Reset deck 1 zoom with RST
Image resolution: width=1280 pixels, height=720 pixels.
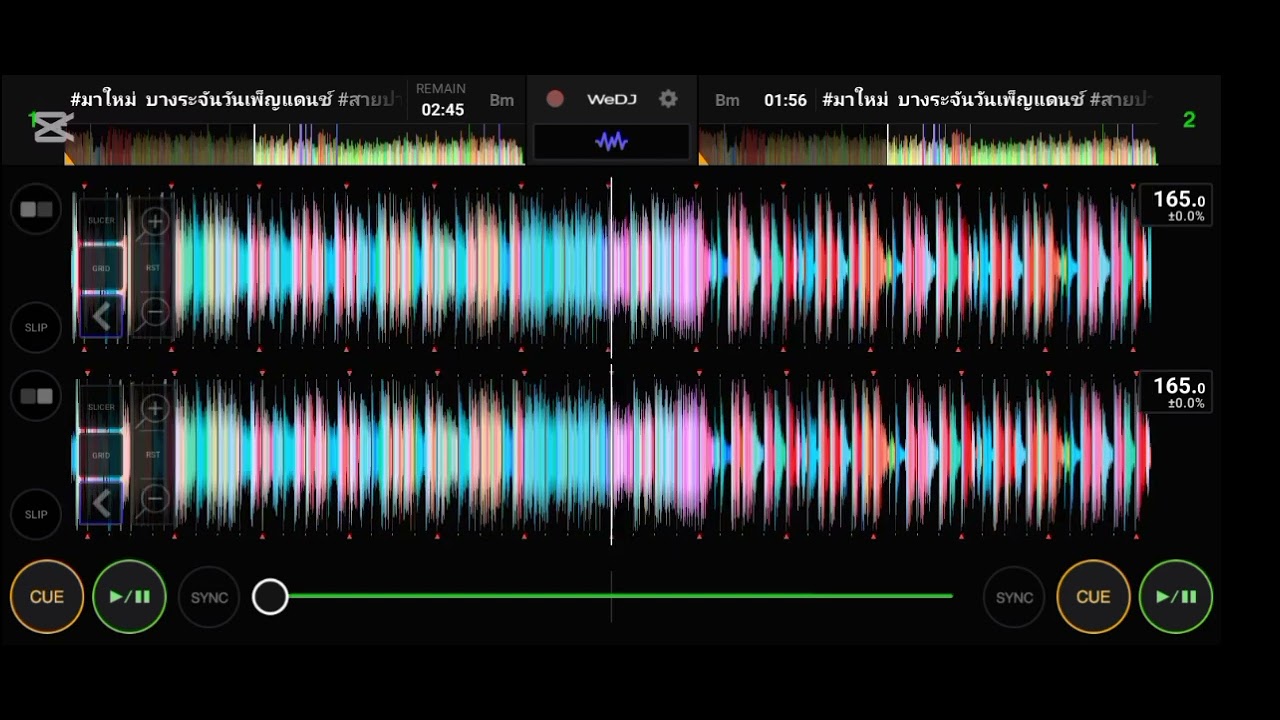point(153,268)
